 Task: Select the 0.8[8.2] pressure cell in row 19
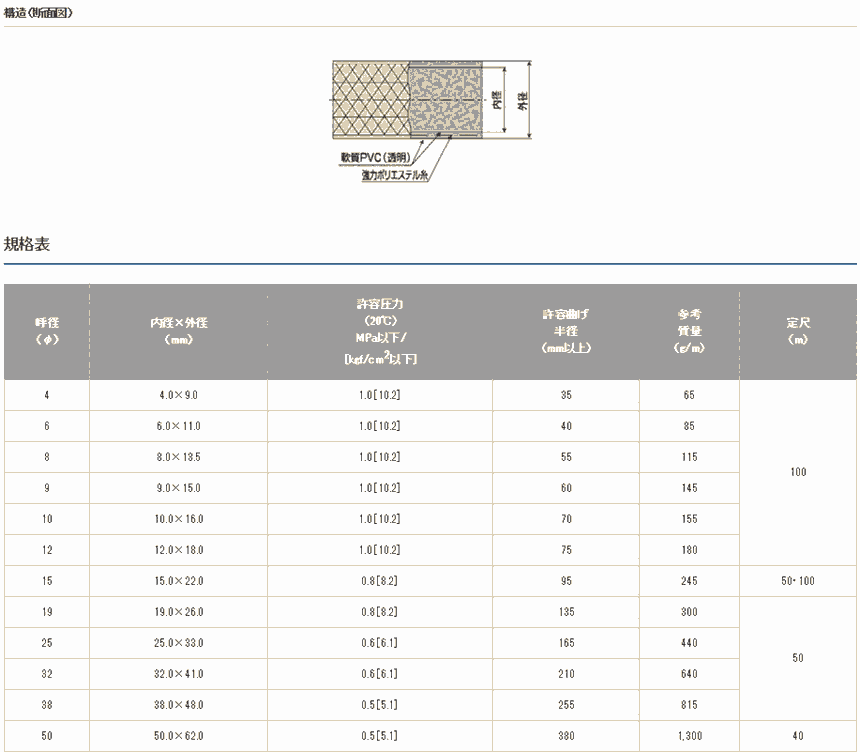[x=380, y=613]
